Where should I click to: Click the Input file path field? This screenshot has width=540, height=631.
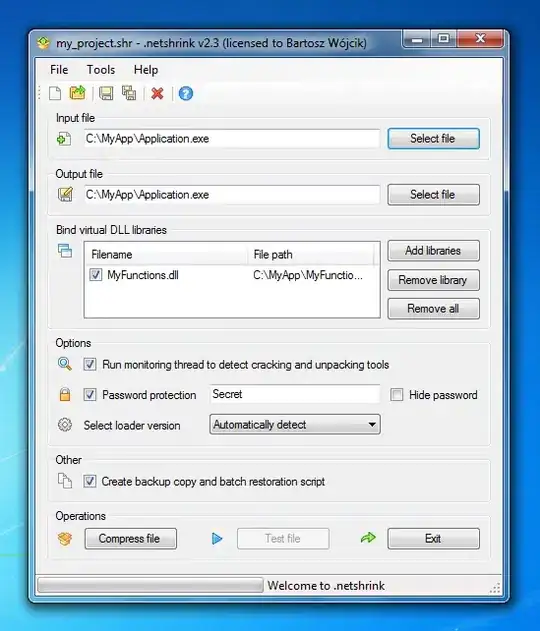pyautogui.click(x=232, y=139)
